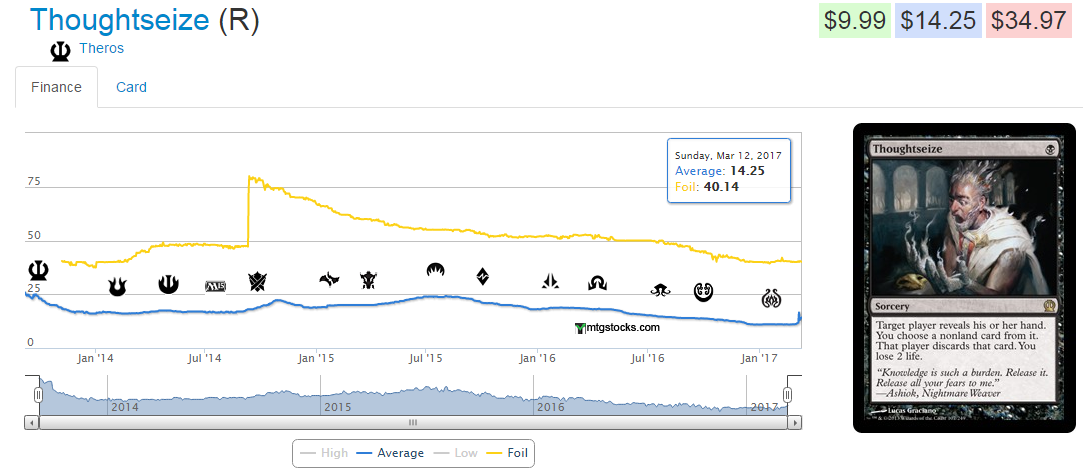Click the Theros set symbol beside the Theros link
The width and height of the screenshot is (1083, 474).
(61, 51)
